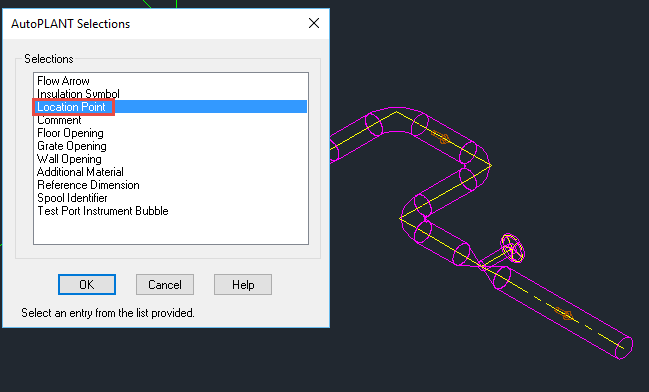The image size is (649, 392).
Task: Select Test Port Instrument Bubble
Action: 103,211
